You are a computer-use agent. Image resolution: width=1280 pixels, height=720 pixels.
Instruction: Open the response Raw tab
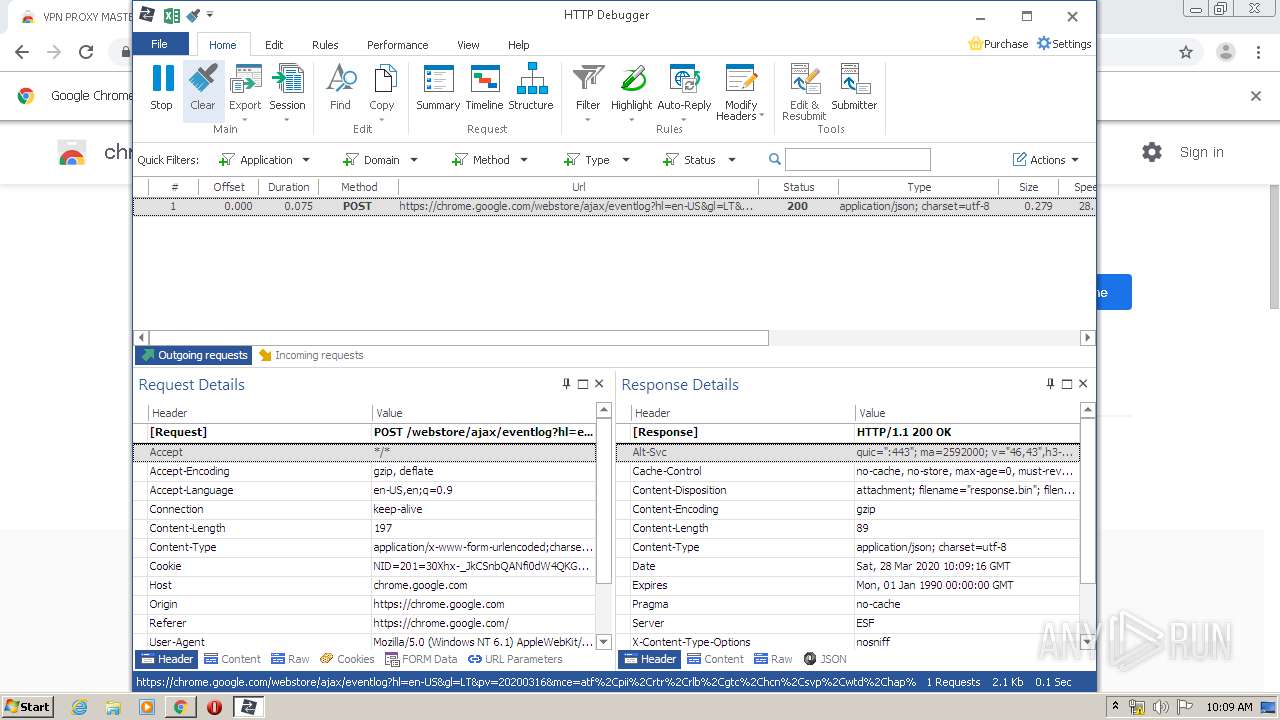pyautogui.click(x=773, y=659)
